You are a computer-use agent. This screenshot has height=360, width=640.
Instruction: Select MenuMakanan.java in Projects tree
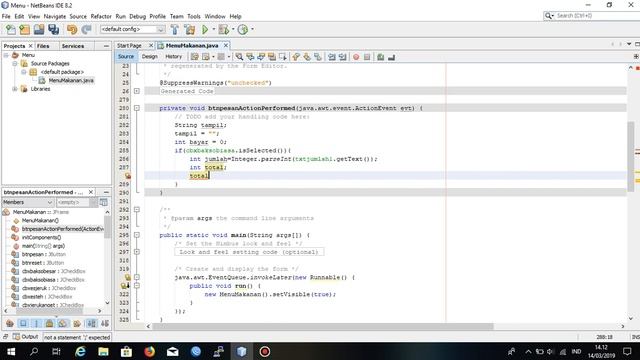click(71, 80)
